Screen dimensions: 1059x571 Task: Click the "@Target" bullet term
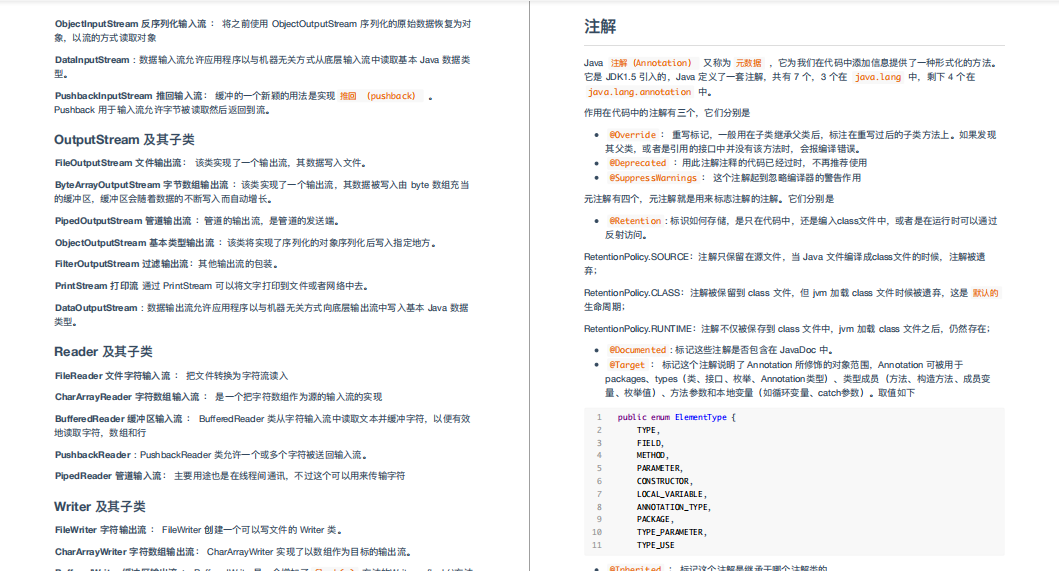pos(627,364)
